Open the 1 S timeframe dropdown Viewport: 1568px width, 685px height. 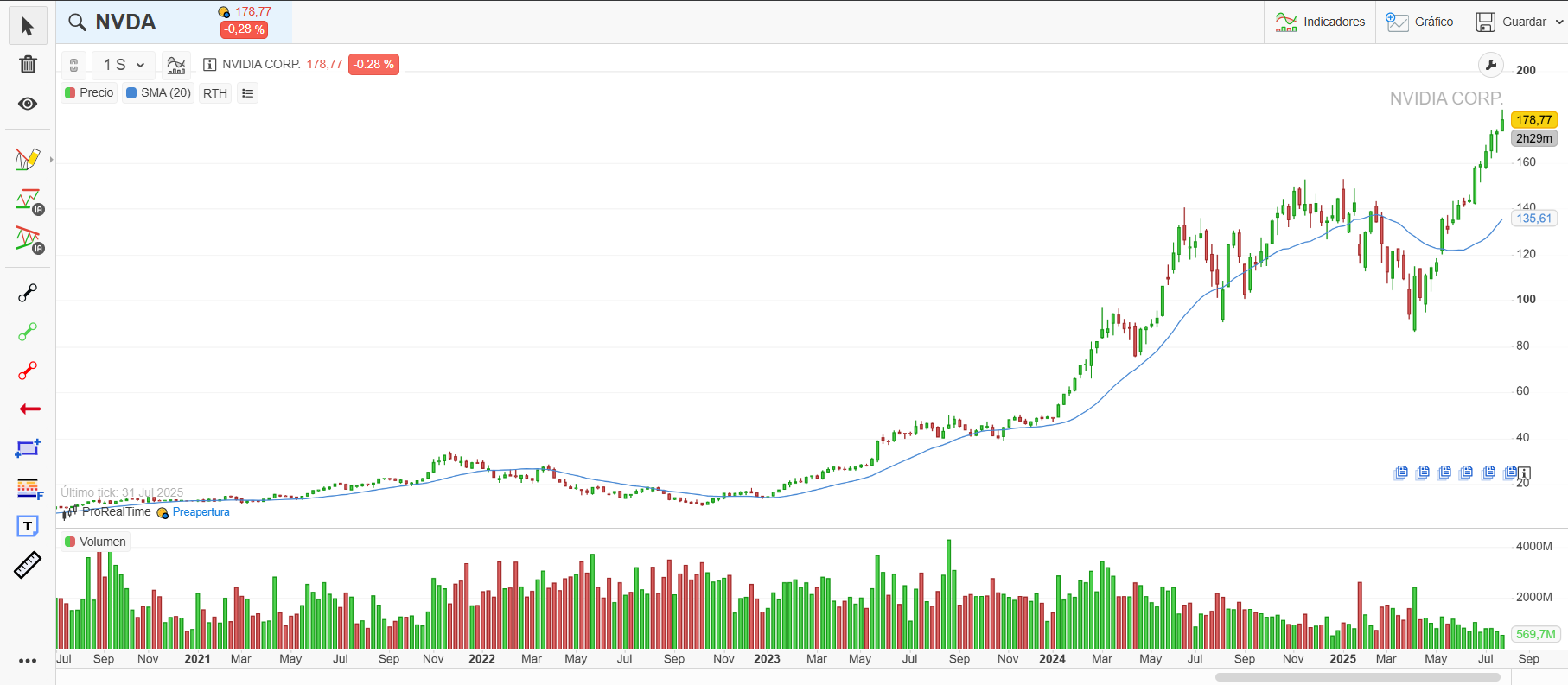coord(124,65)
